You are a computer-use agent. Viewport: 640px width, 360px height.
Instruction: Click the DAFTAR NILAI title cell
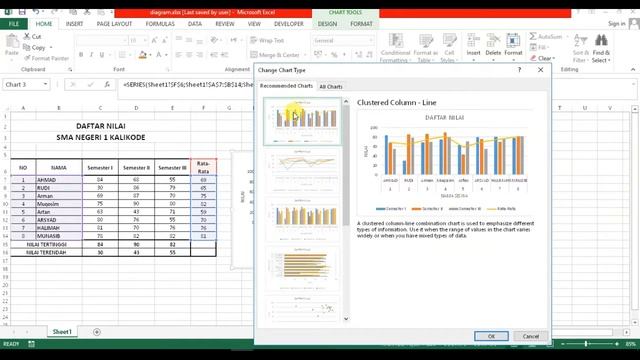[x=101, y=126]
